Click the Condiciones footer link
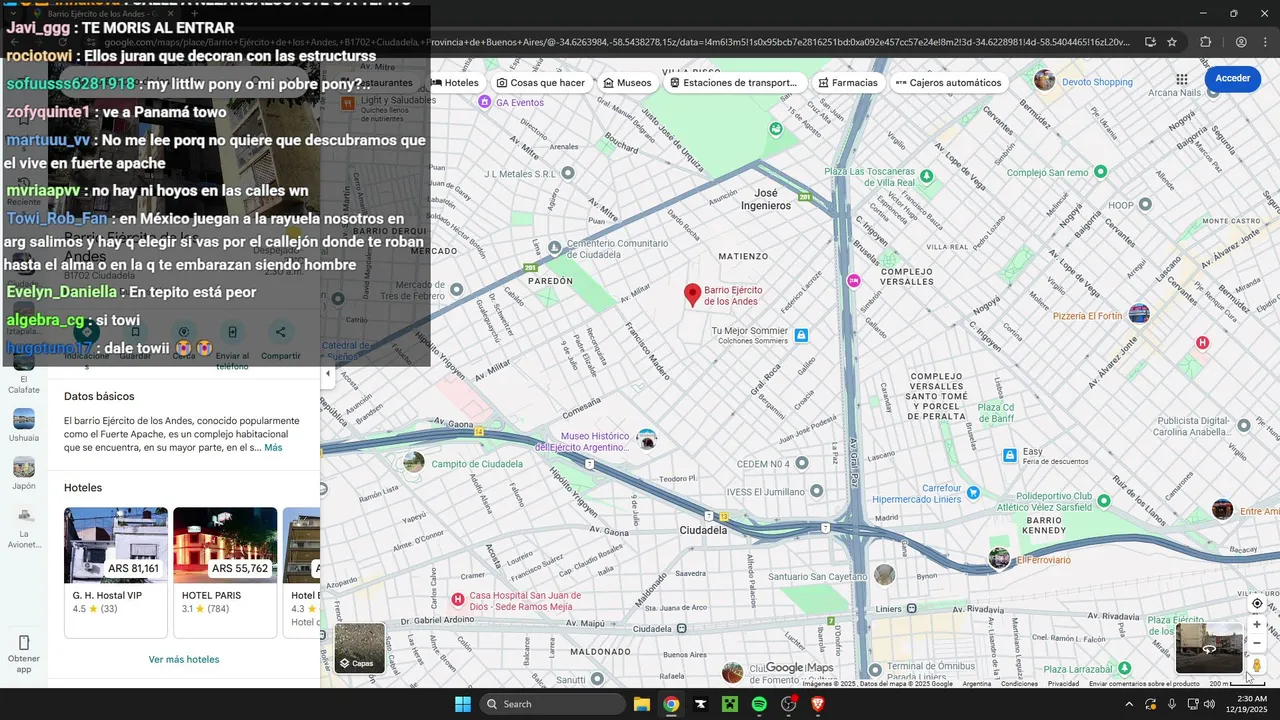Viewport: 1280px width, 720px height. pos(1019,684)
